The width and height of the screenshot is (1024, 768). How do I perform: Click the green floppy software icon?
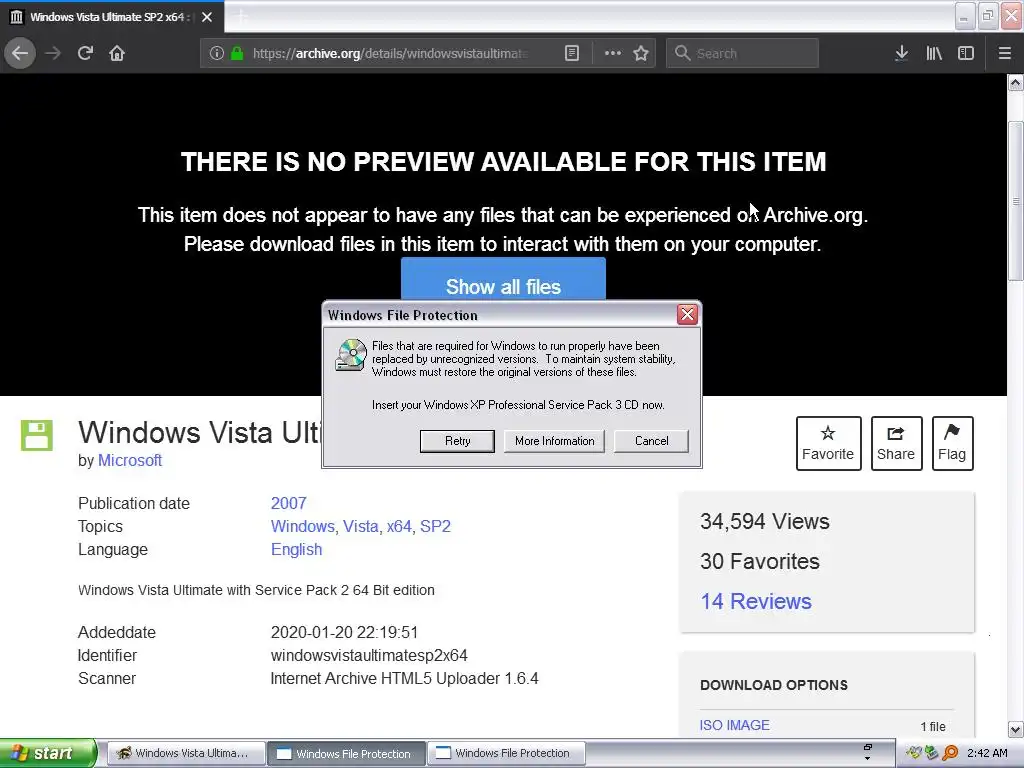pyautogui.click(x=37, y=435)
